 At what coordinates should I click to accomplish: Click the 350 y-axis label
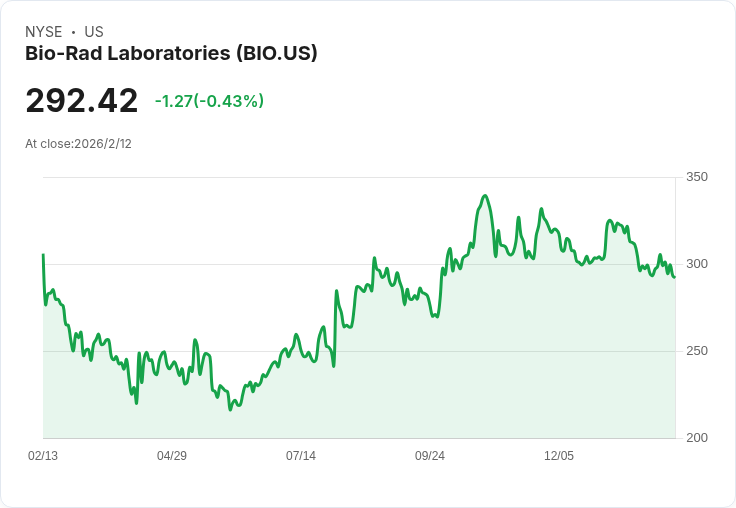tap(697, 177)
